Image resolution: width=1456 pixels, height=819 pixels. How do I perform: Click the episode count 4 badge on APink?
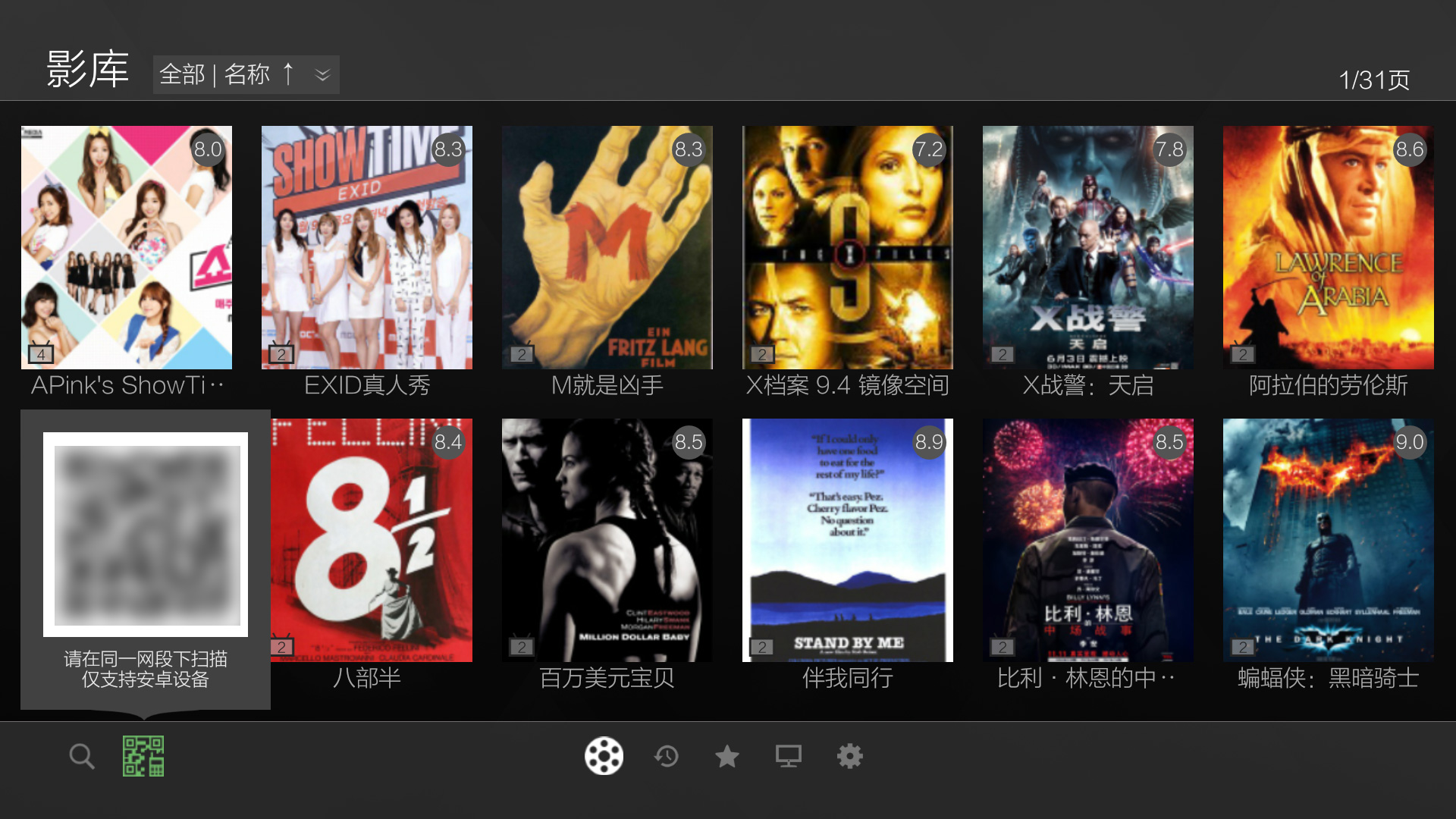[x=41, y=353]
